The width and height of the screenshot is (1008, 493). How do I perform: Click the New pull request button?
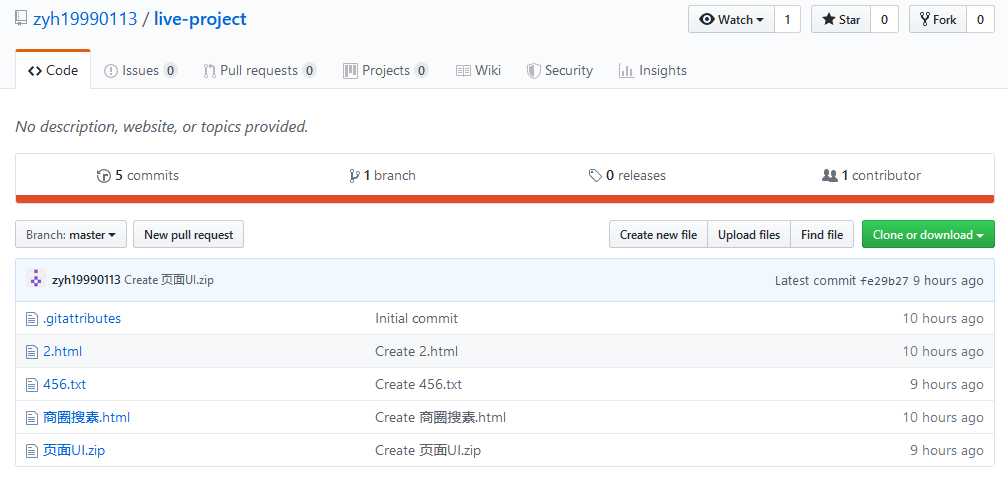(188, 235)
